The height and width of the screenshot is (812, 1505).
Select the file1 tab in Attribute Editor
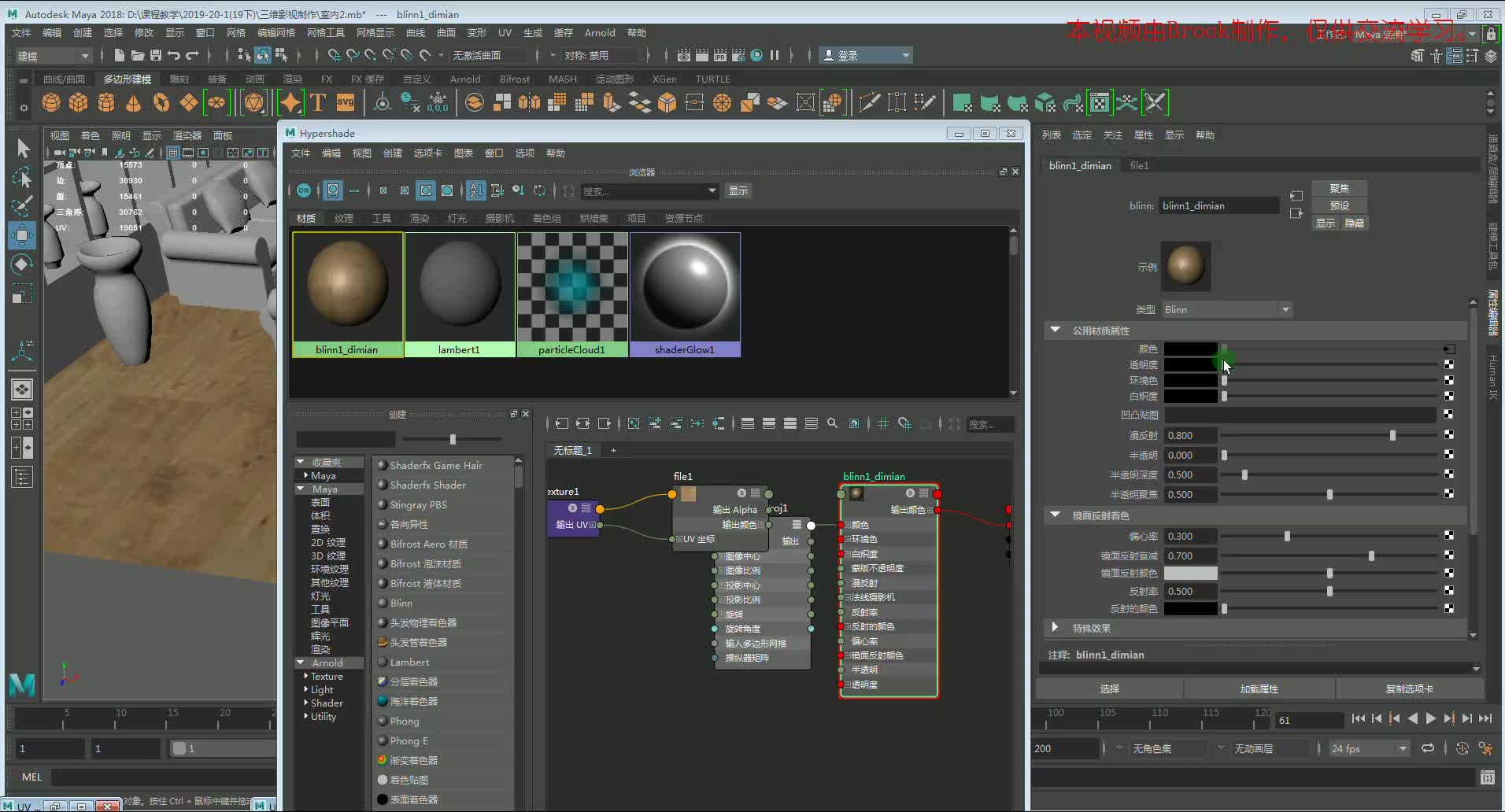point(1139,165)
